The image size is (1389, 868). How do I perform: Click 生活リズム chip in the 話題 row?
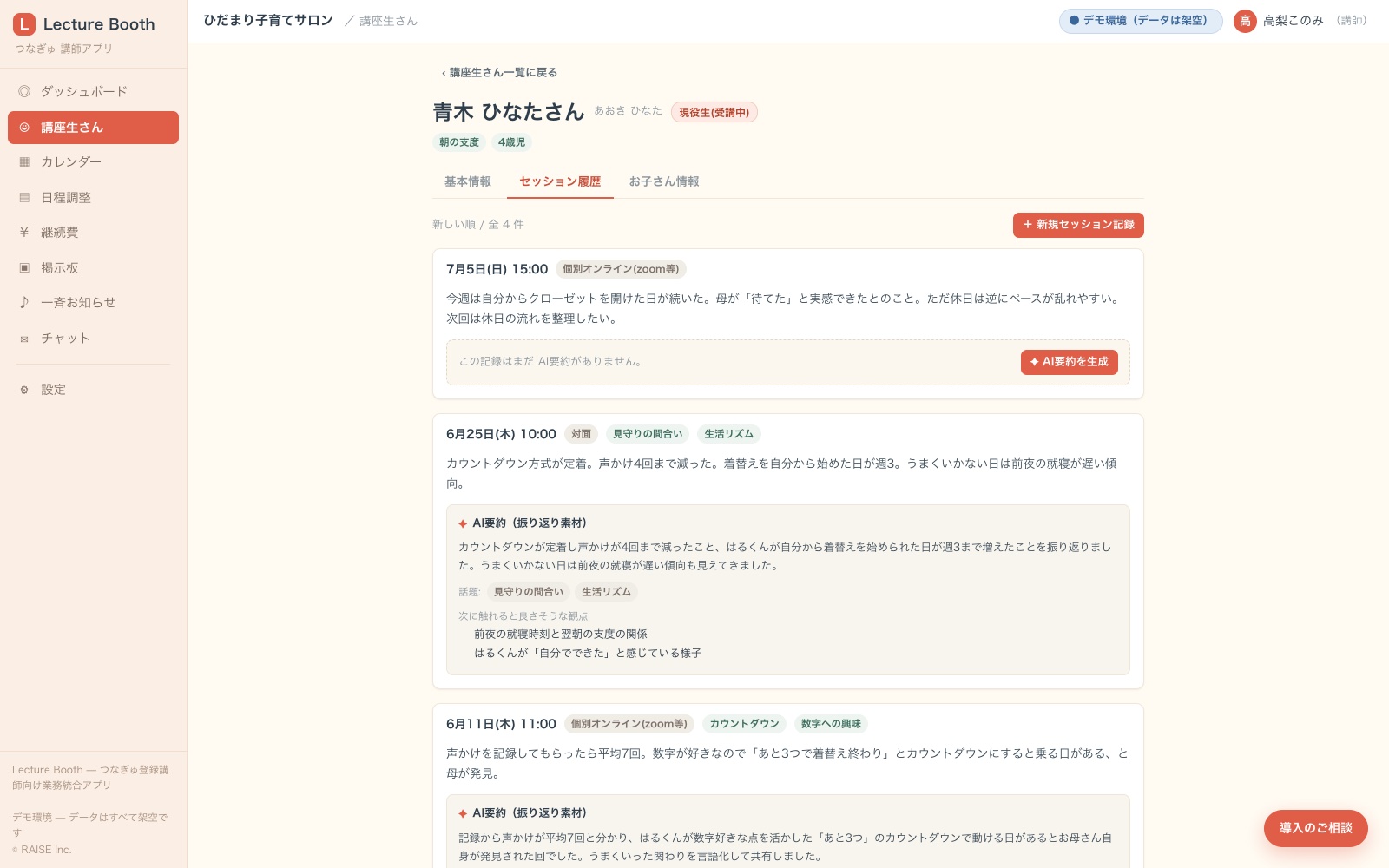click(x=606, y=592)
